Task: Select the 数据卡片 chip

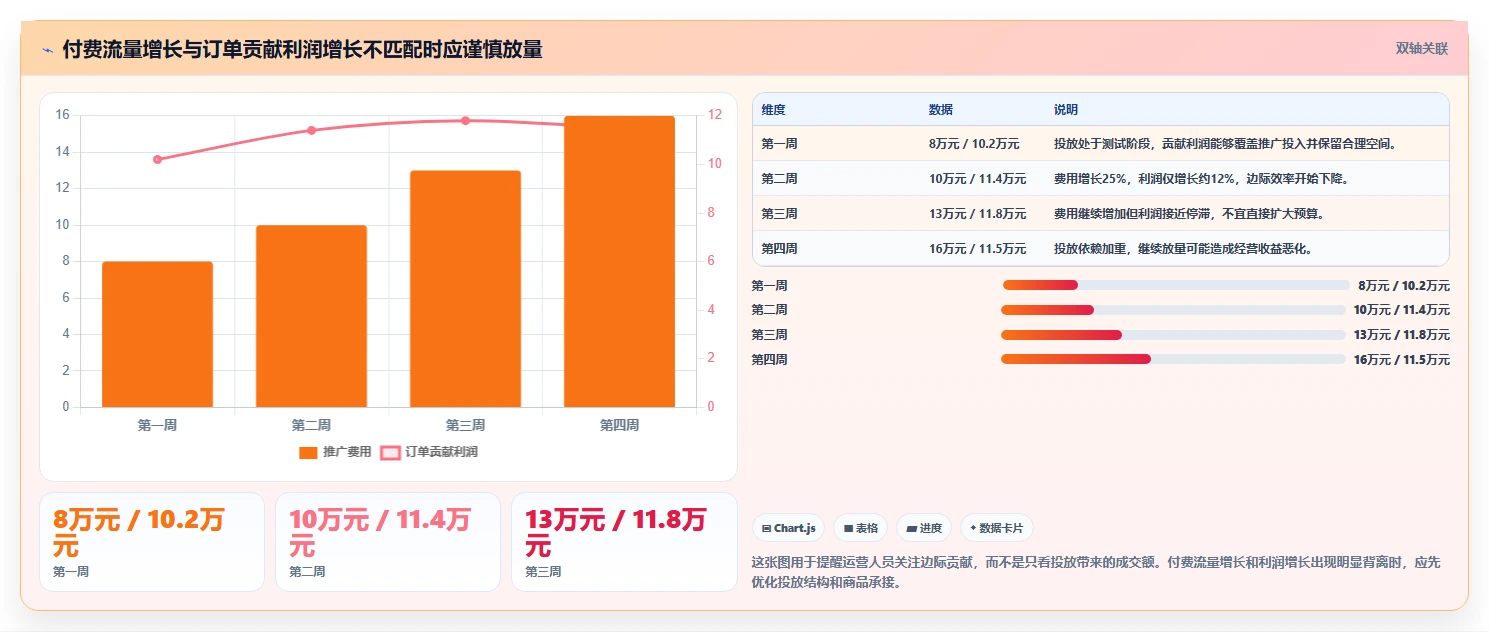Action: [x=996, y=528]
